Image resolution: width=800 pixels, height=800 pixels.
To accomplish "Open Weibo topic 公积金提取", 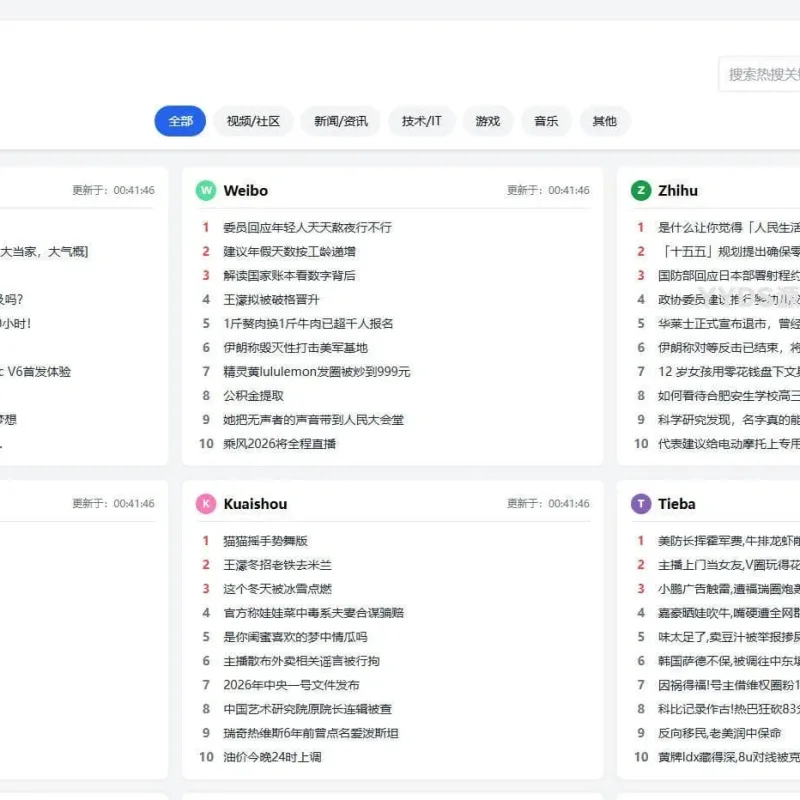I will coord(253,395).
